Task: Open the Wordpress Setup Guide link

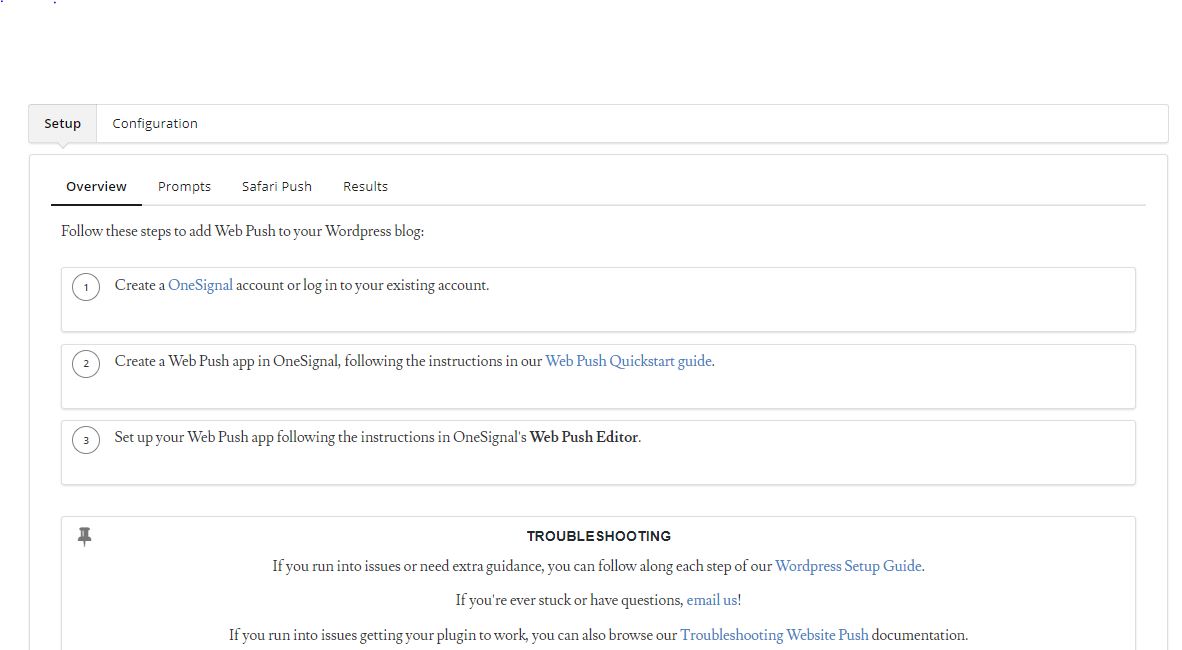Action: (848, 566)
